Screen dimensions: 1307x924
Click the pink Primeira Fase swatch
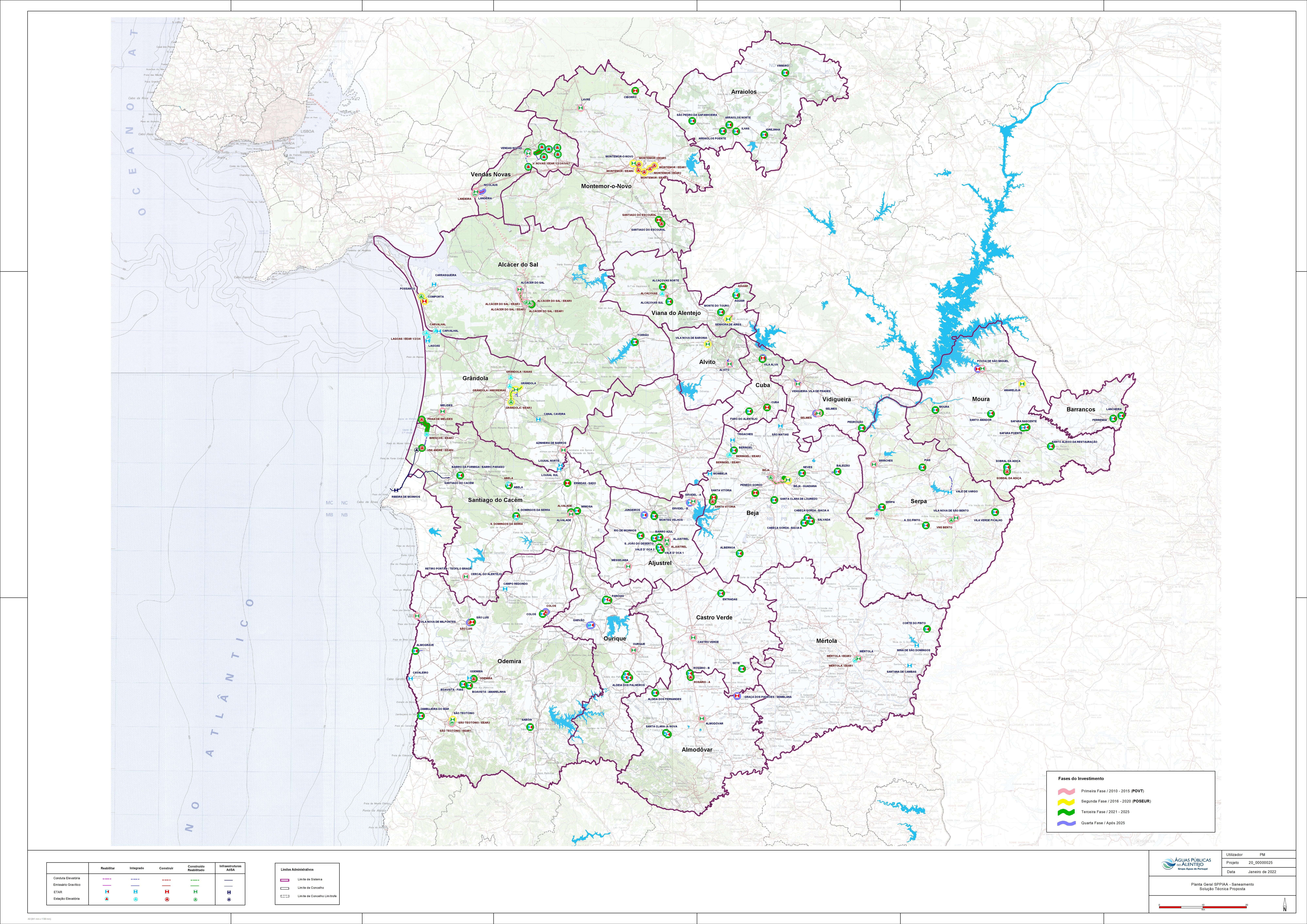[1066, 791]
